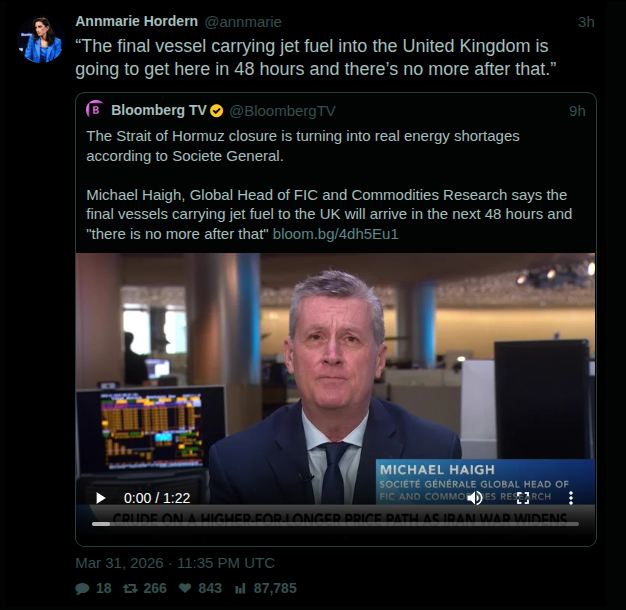The image size is (626, 610).
Task: Click the Mar 31, 2026 timestamp
Action: 175,563
